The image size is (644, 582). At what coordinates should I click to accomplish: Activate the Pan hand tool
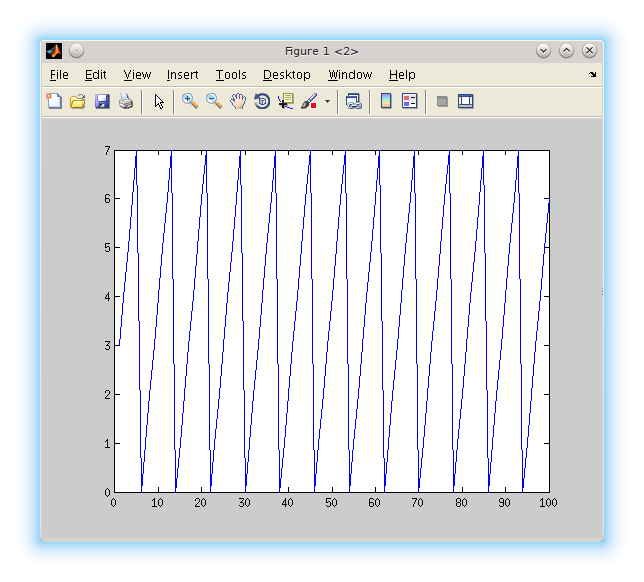pos(238,101)
